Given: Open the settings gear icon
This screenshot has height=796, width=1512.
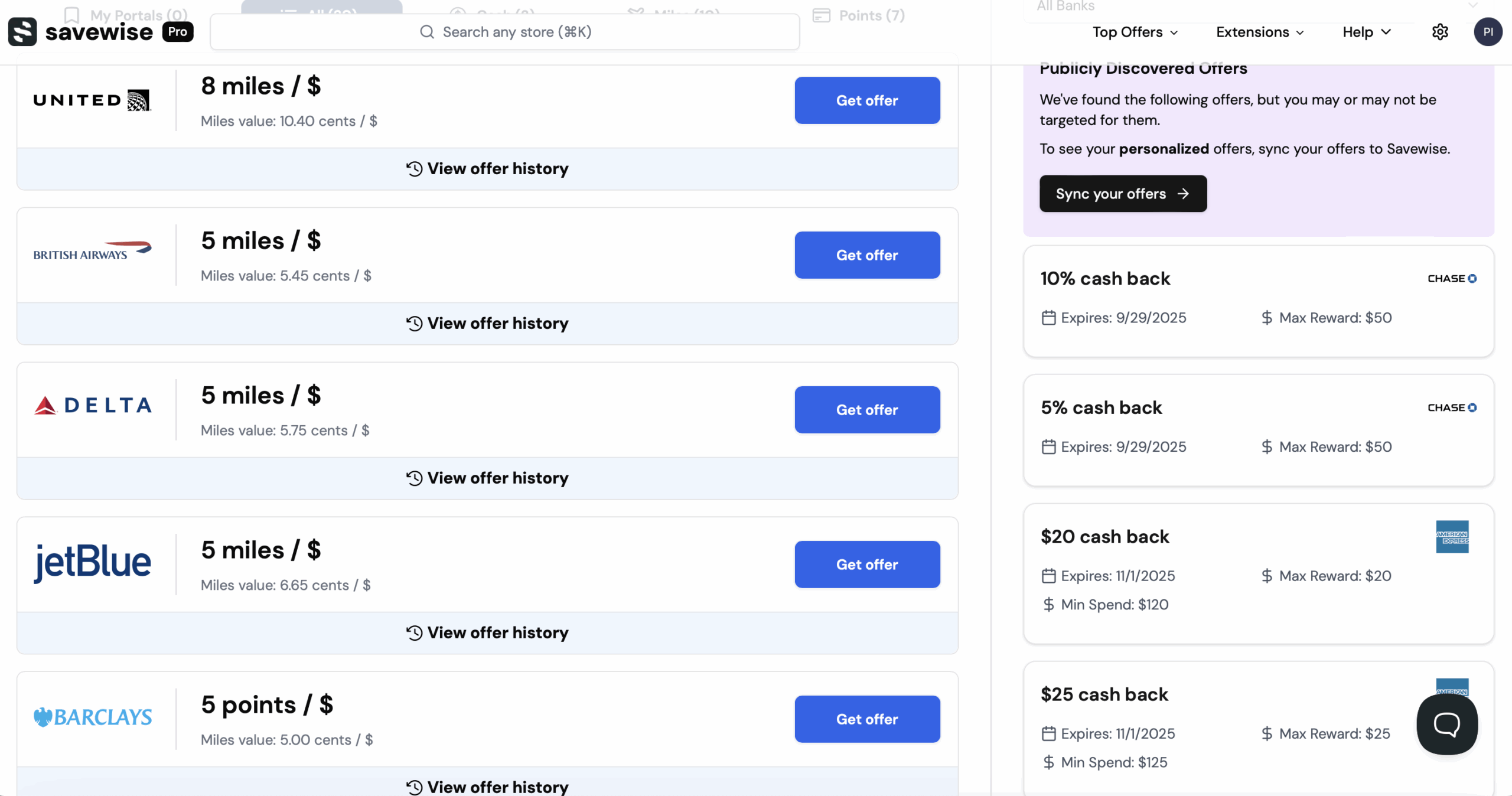Looking at the screenshot, I should pos(1440,32).
